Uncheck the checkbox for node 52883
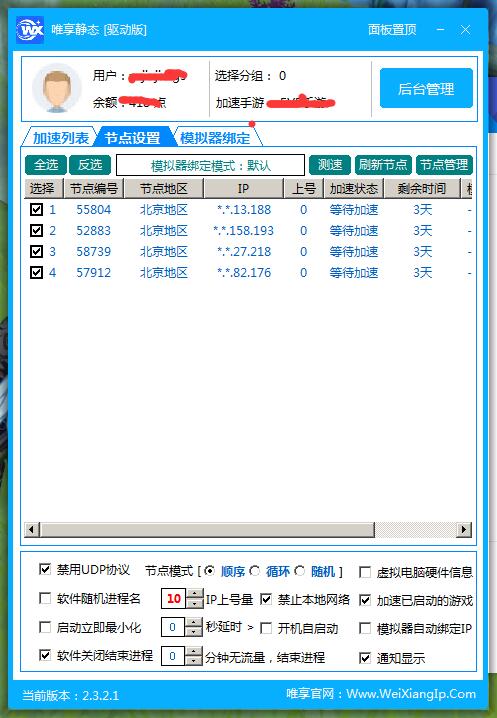The height and width of the screenshot is (718, 497). pyautogui.click(x=36, y=230)
